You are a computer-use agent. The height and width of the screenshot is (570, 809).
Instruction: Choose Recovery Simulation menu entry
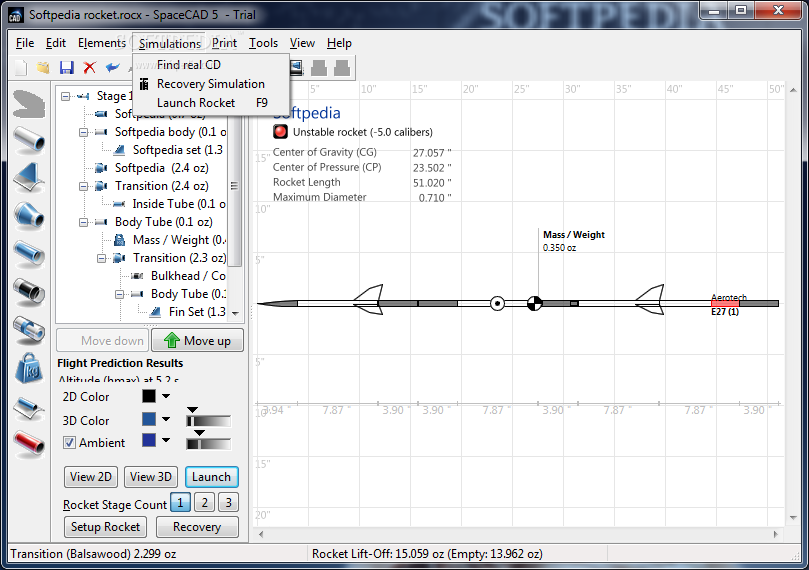coord(211,84)
